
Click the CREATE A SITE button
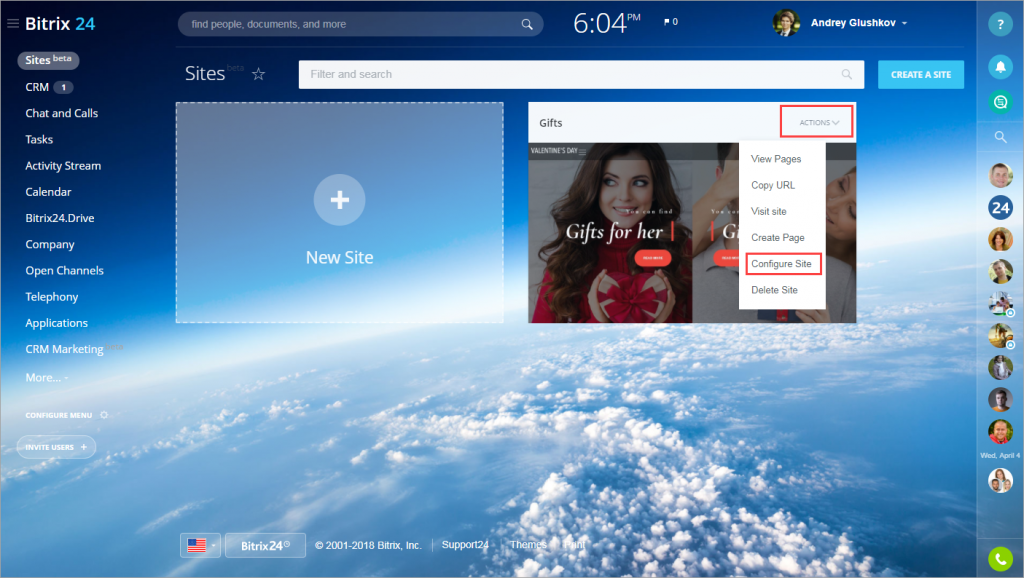coord(921,74)
